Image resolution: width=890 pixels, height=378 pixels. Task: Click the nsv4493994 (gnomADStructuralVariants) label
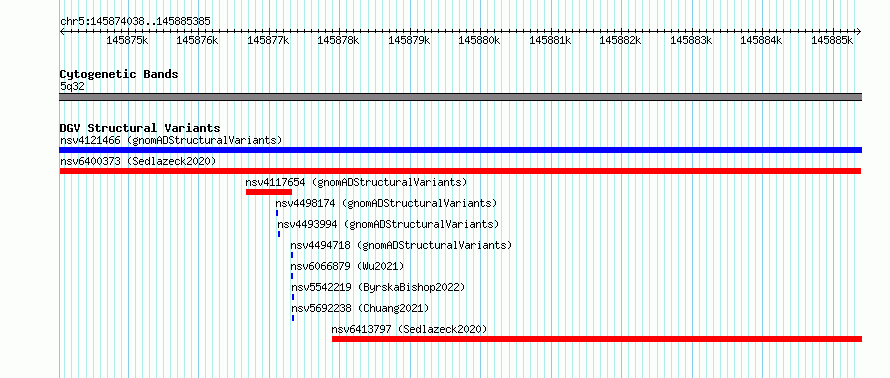(388, 224)
